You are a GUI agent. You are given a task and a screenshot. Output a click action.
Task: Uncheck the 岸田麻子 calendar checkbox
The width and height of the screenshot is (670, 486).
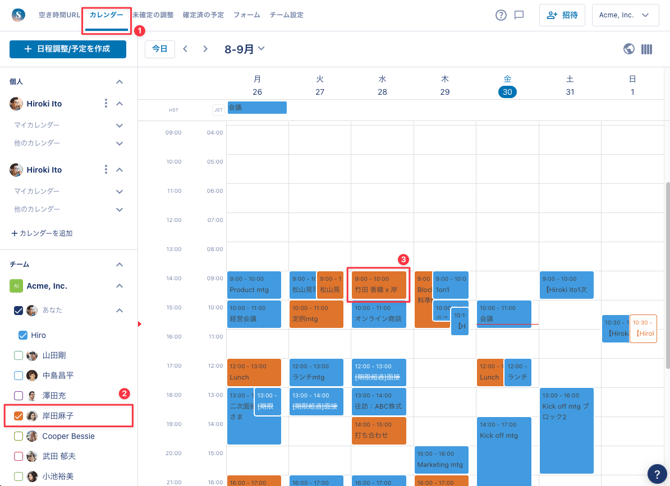pos(19,416)
